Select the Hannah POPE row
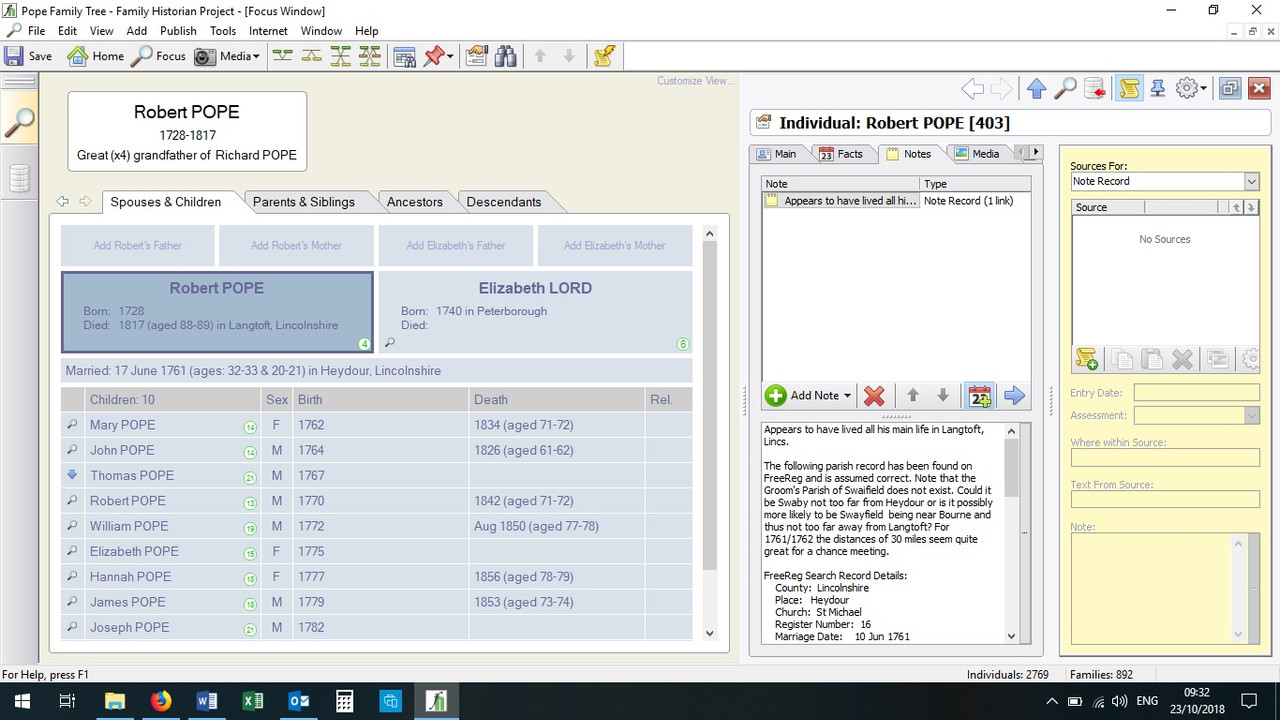This screenshot has height=720, width=1280. (x=376, y=577)
